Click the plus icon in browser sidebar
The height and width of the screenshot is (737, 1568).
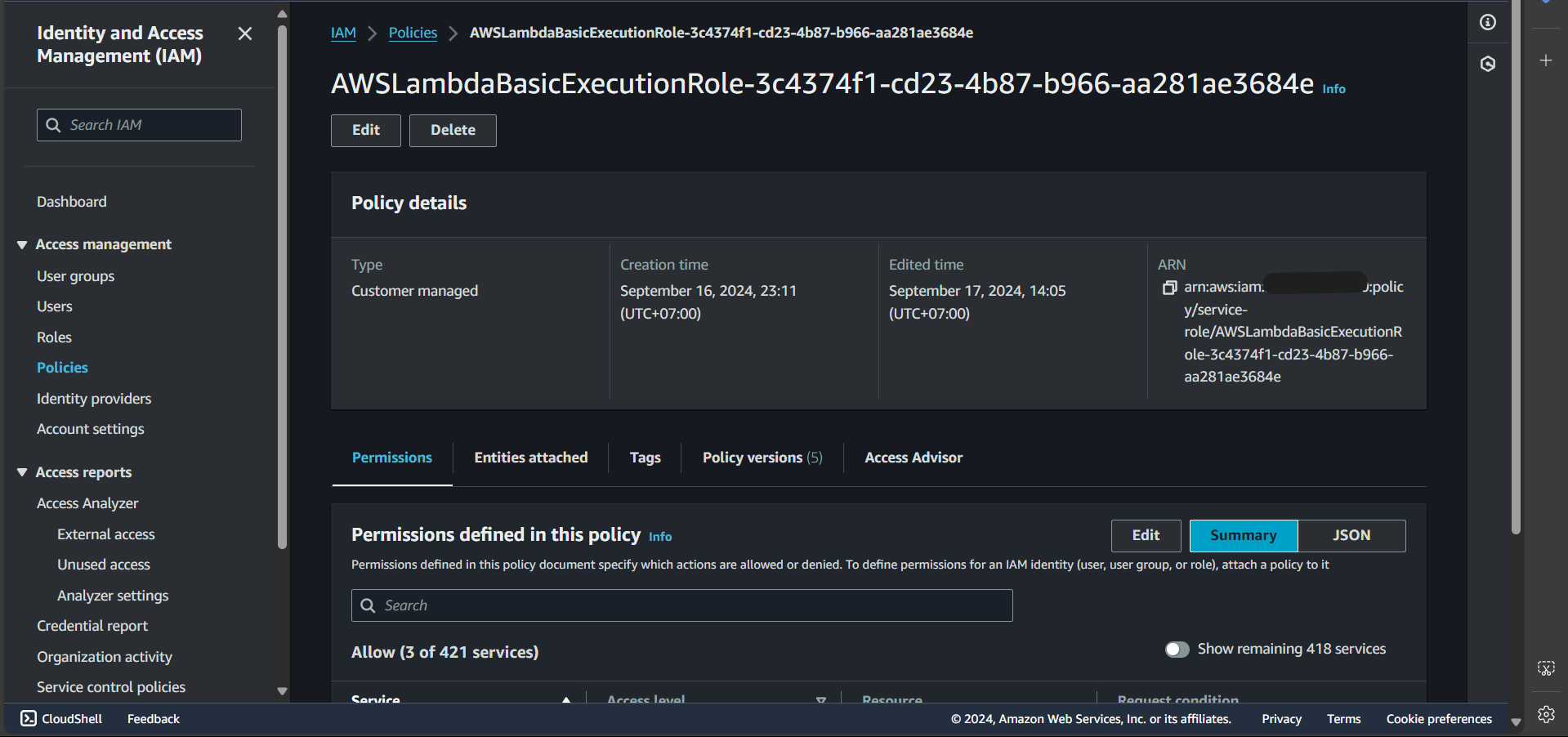[1545, 60]
